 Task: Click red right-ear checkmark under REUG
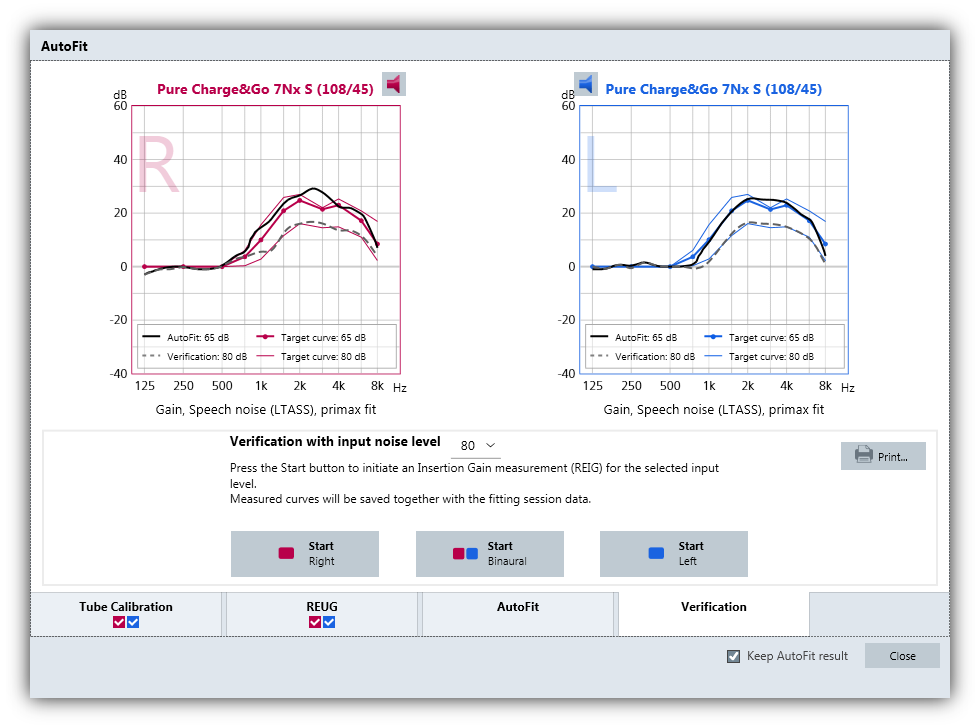(315, 622)
